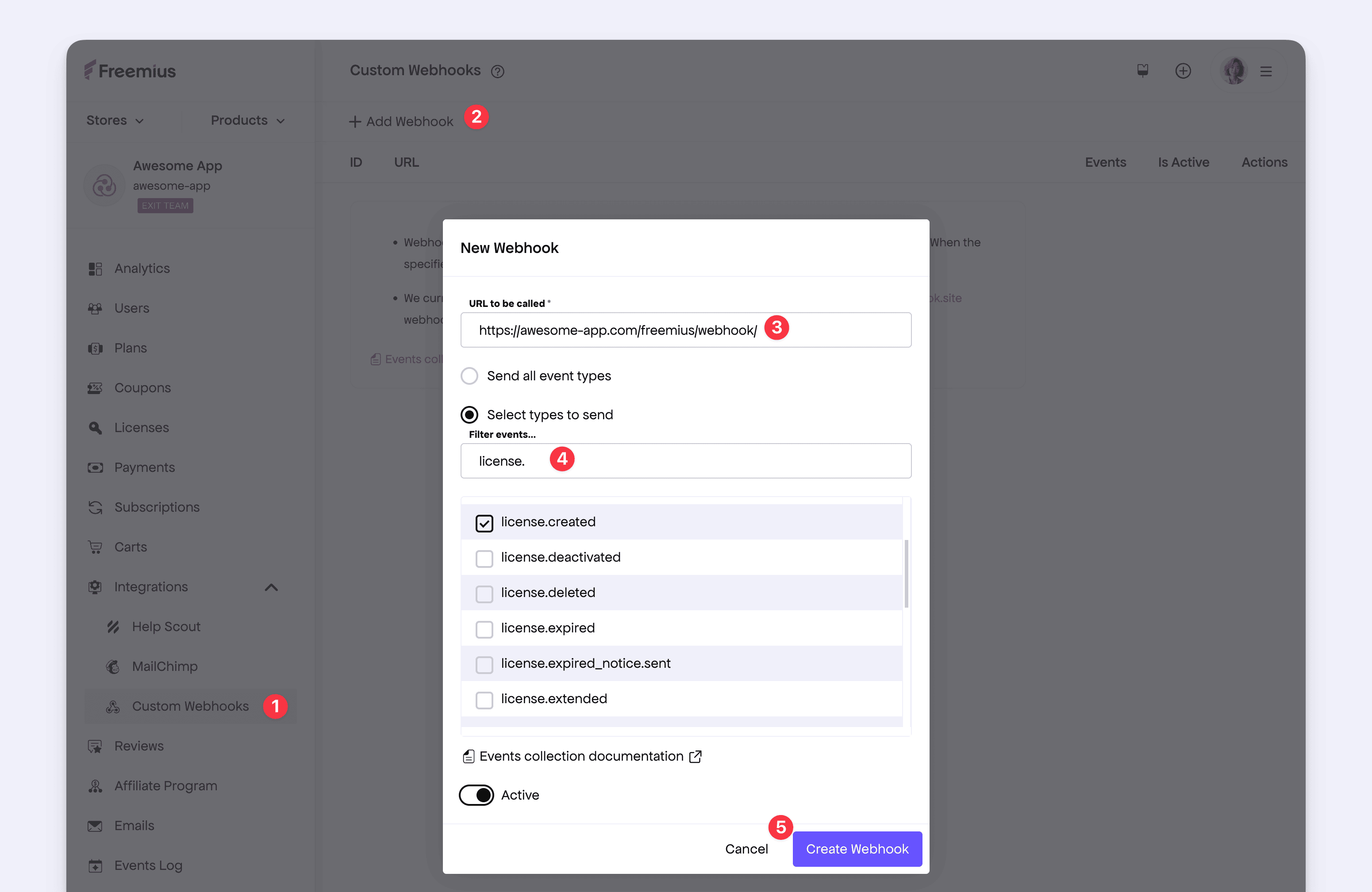Click the document icon before Events collection documentation

coord(469,757)
